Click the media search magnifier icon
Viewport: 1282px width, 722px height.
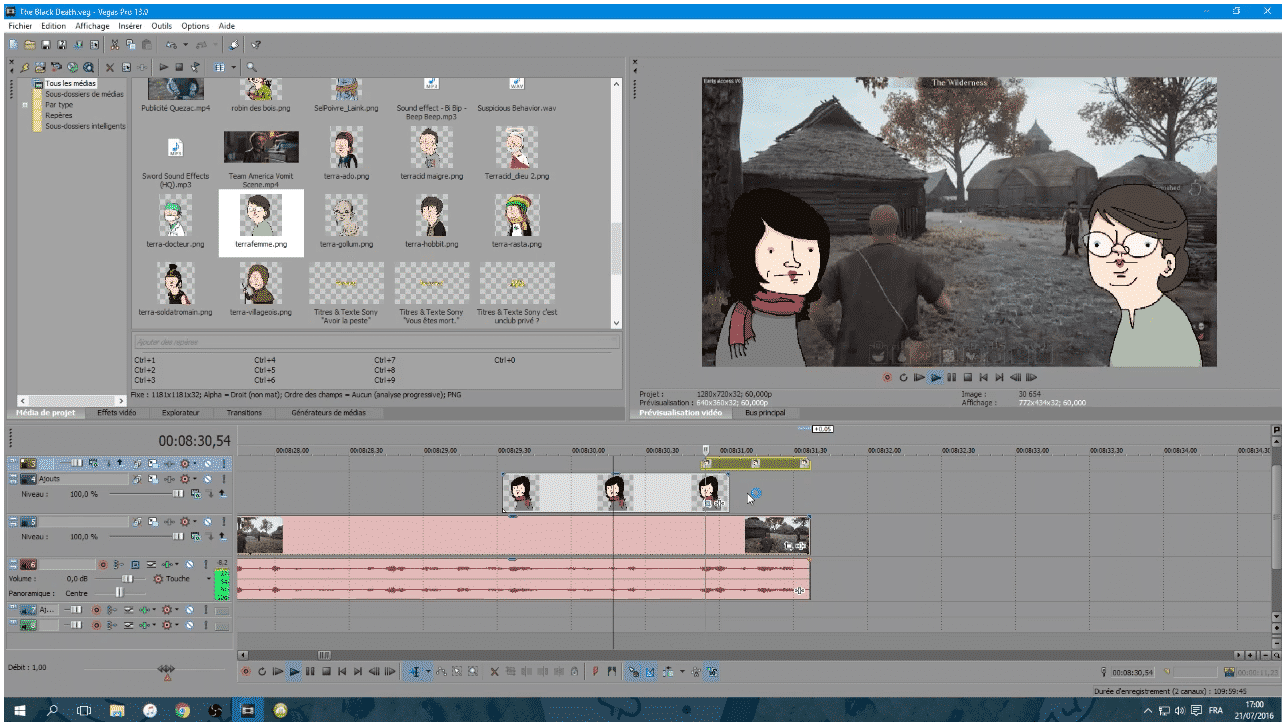pos(251,67)
